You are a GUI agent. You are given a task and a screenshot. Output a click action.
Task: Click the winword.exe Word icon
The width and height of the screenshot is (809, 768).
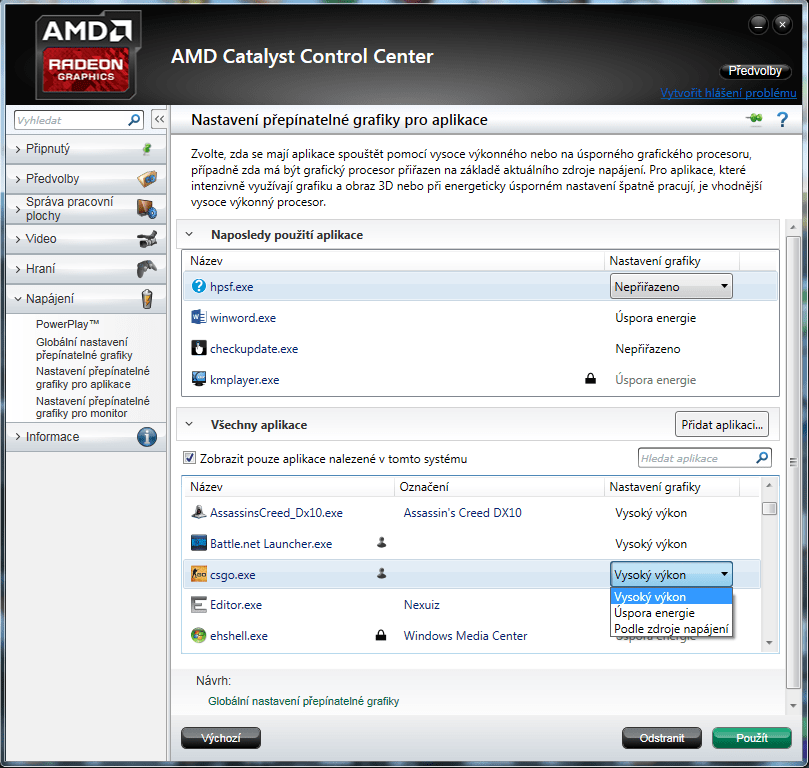[199, 317]
